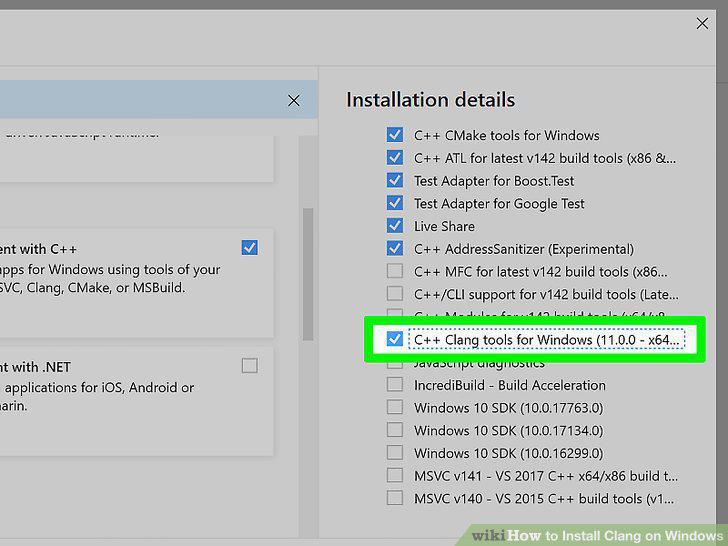Uncheck C++ AddressSanitizer (Experimental)
The width and height of the screenshot is (728, 546).
(x=395, y=249)
